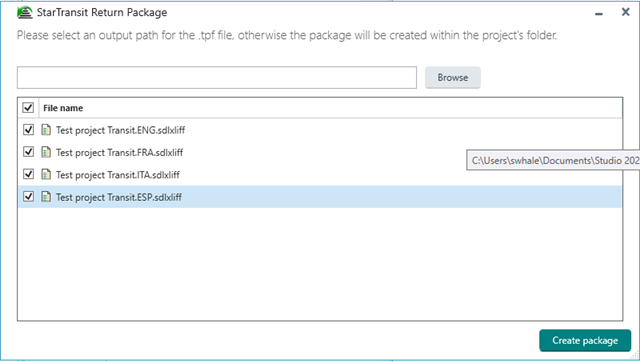This screenshot has height=362, width=640.
Task: Uncheck Test project Transit.ESP.sdlxliff checkbox
Action: tap(28, 197)
